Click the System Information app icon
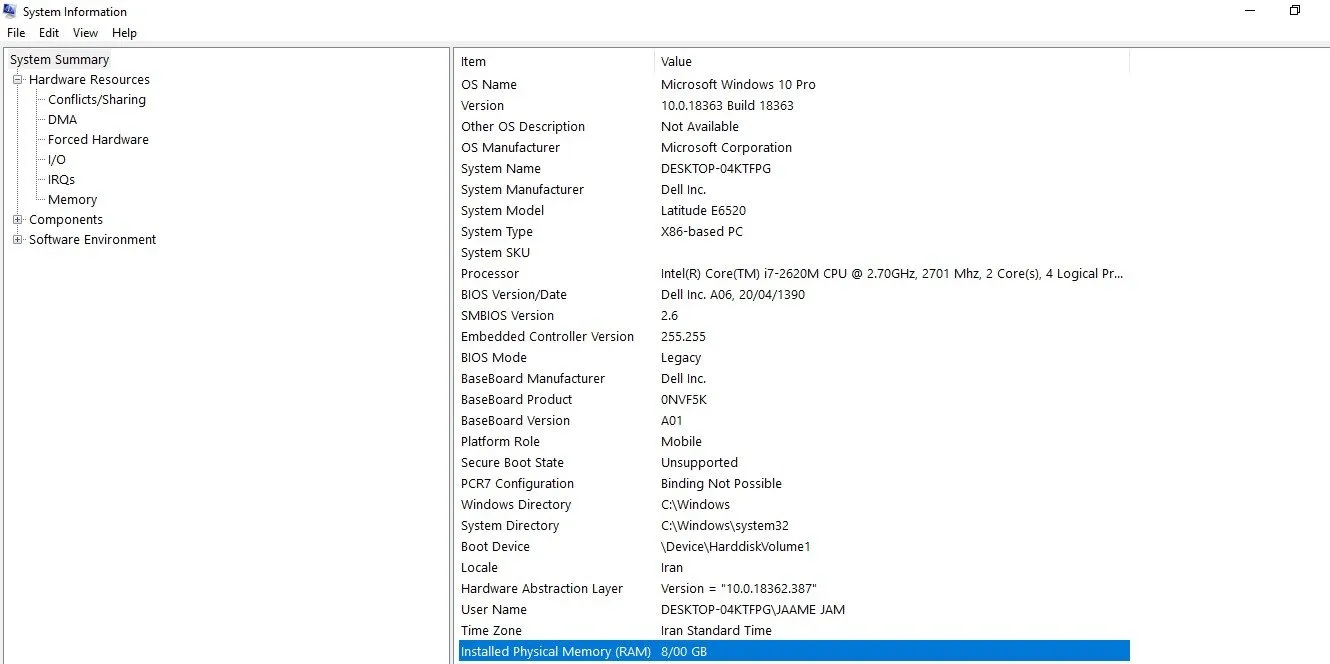 pyautogui.click(x=10, y=12)
